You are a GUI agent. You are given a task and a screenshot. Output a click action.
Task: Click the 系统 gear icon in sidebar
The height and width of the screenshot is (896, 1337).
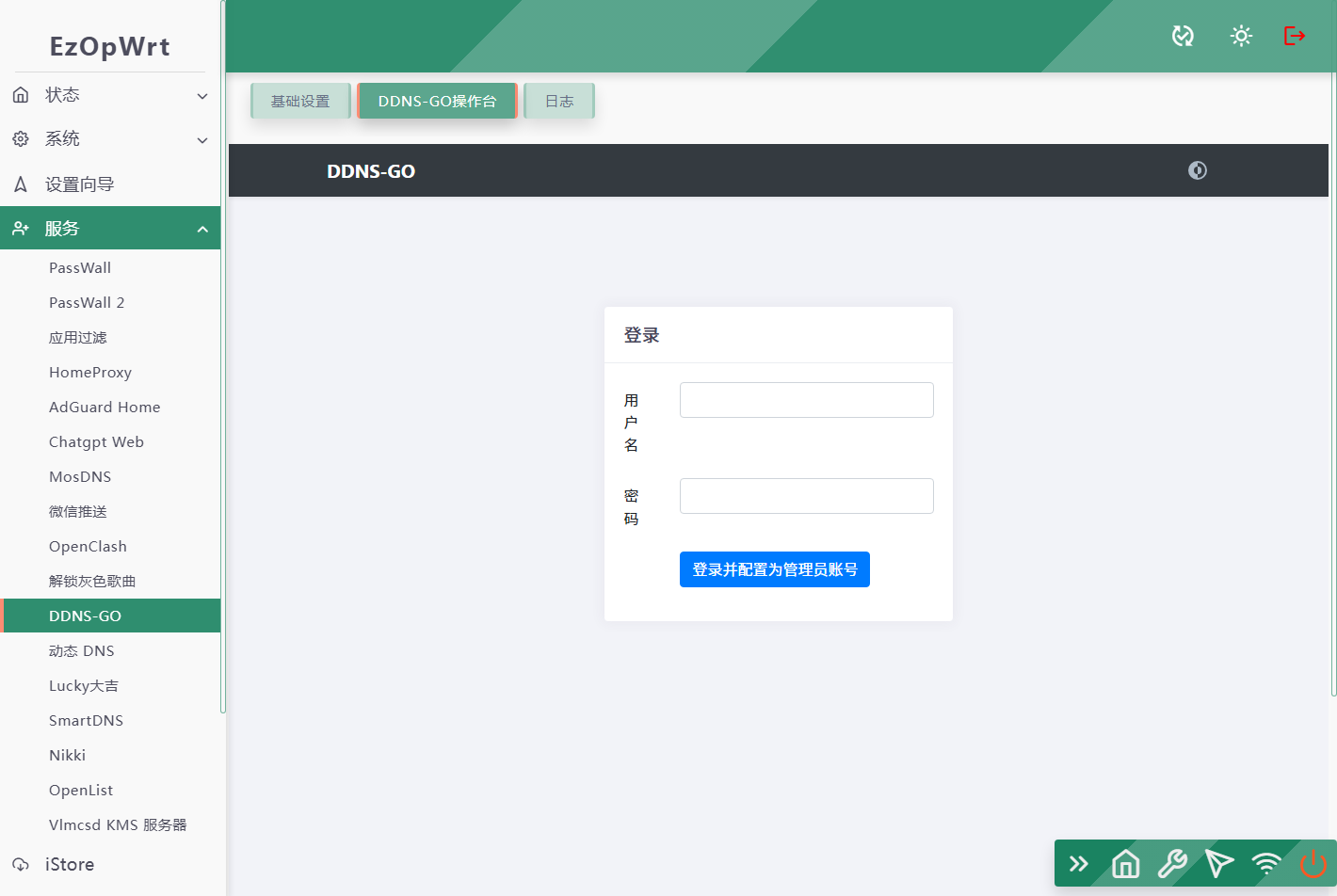(x=21, y=139)
